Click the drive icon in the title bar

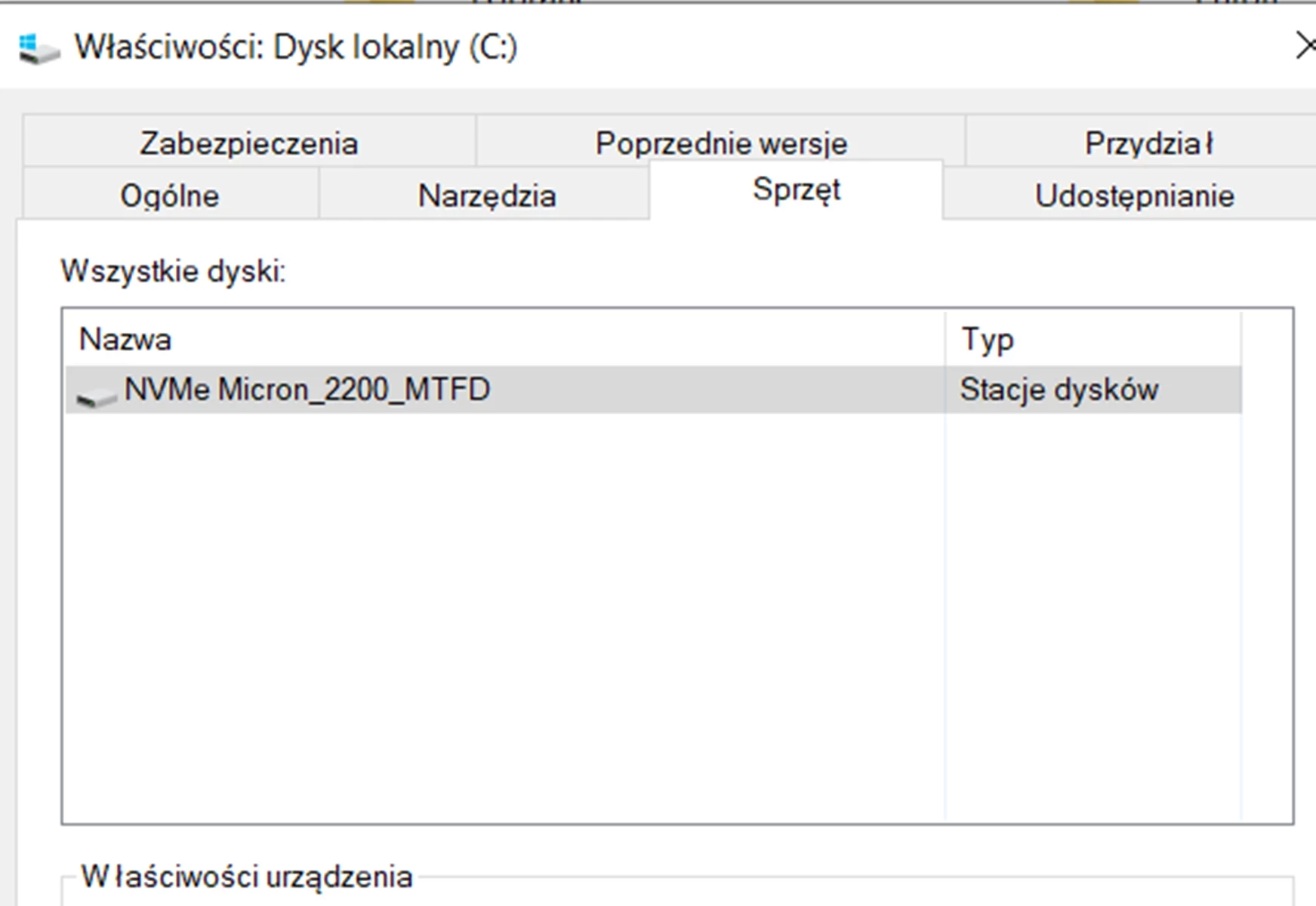click(x=39, y=49)
